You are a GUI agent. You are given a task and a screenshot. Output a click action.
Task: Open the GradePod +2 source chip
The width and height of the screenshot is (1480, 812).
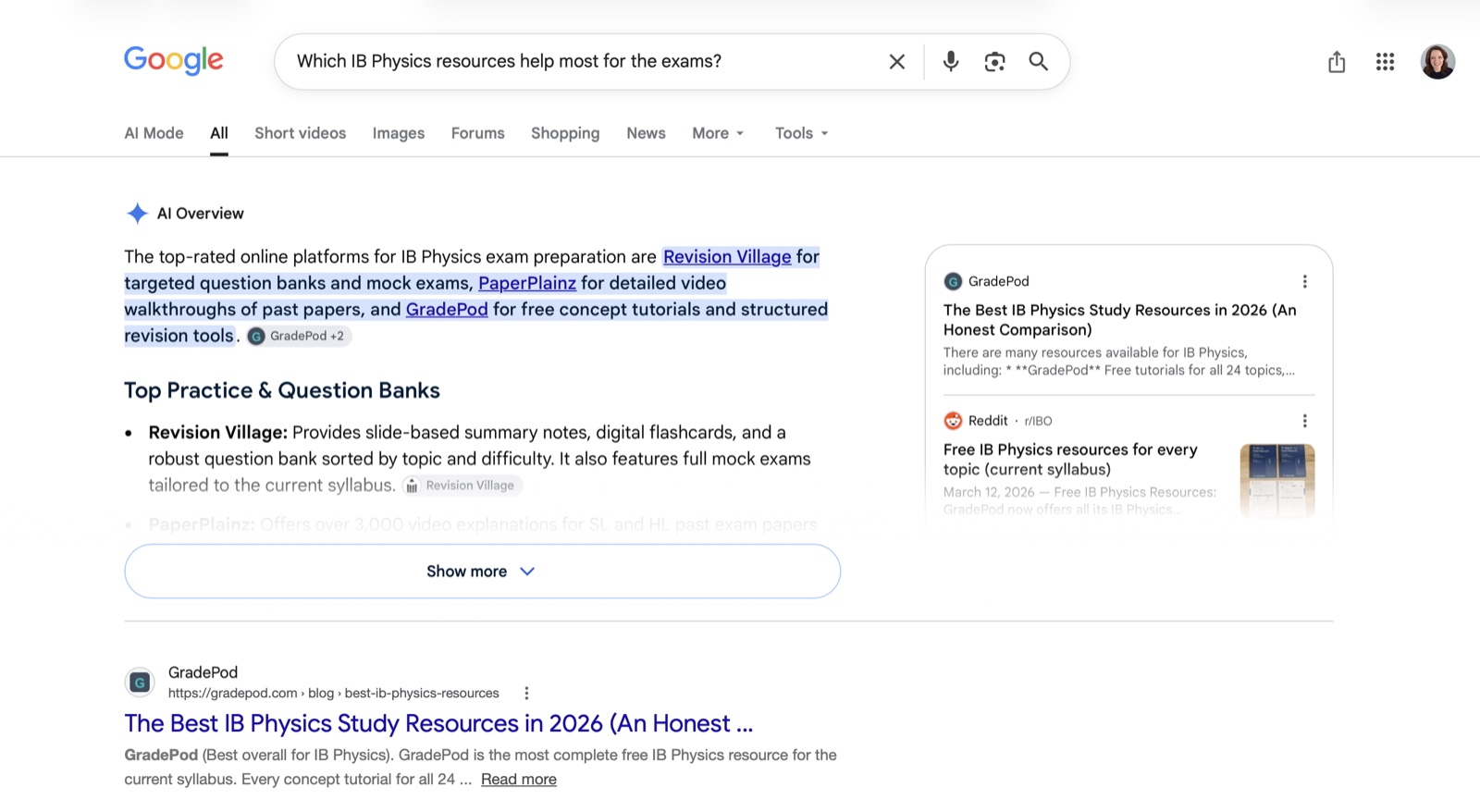click(299, 336)
